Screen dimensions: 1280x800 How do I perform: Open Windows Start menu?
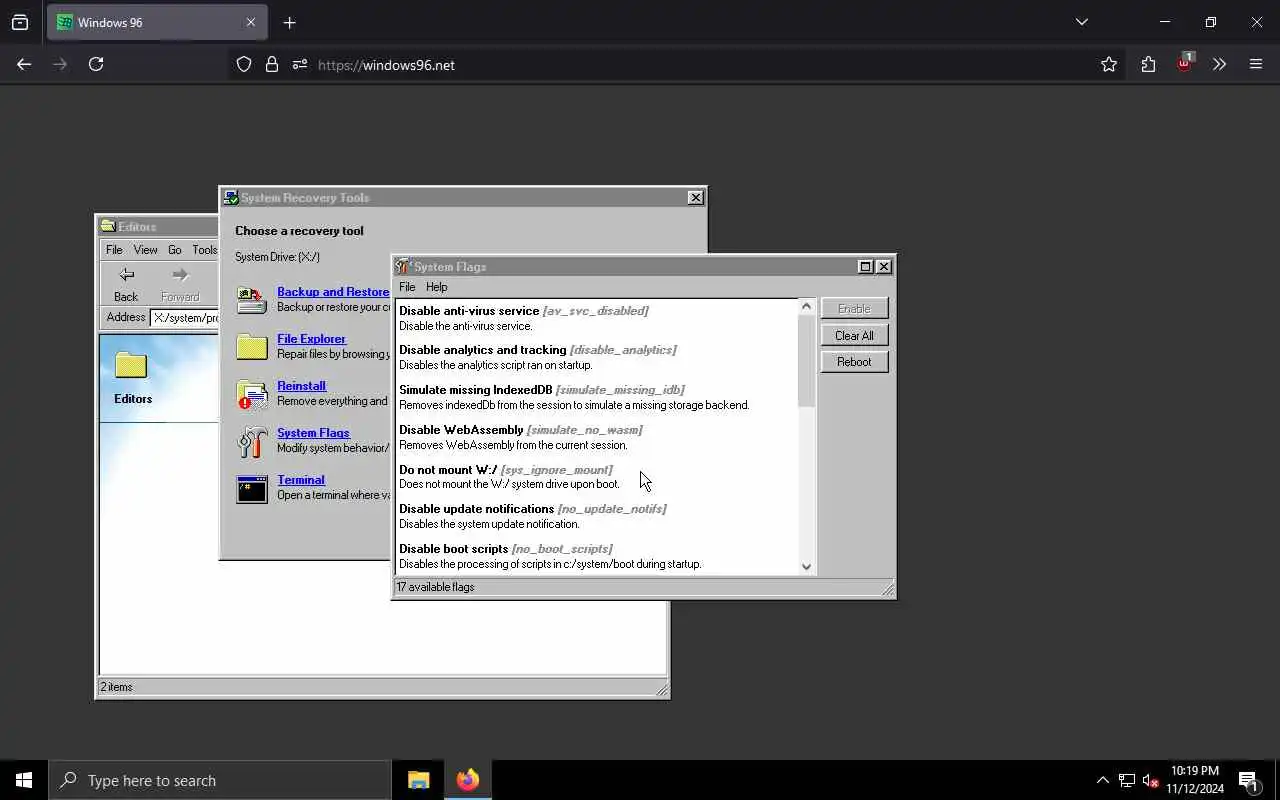(24, 780)
